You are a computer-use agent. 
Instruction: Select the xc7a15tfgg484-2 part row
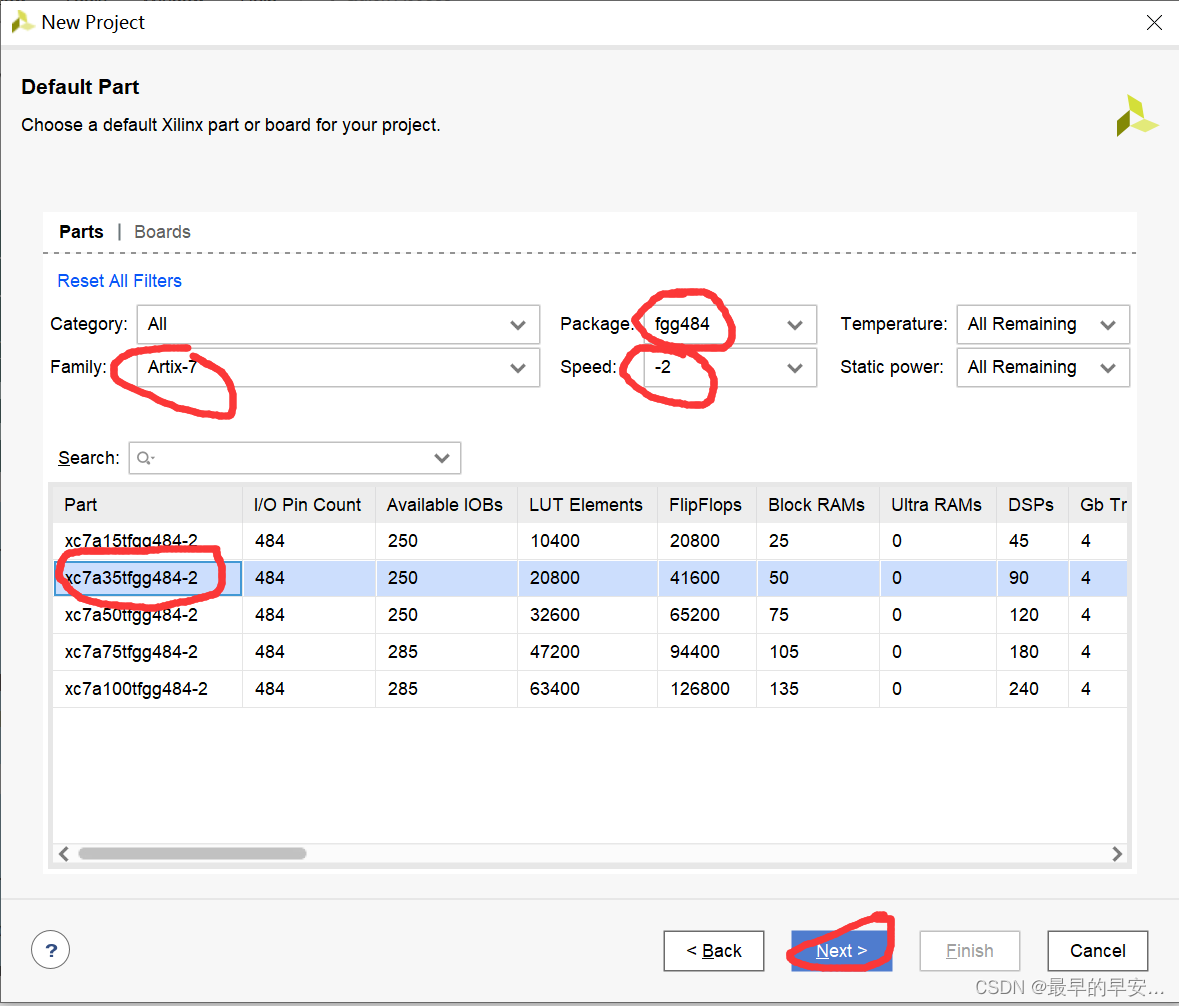(x=131, y=541)
